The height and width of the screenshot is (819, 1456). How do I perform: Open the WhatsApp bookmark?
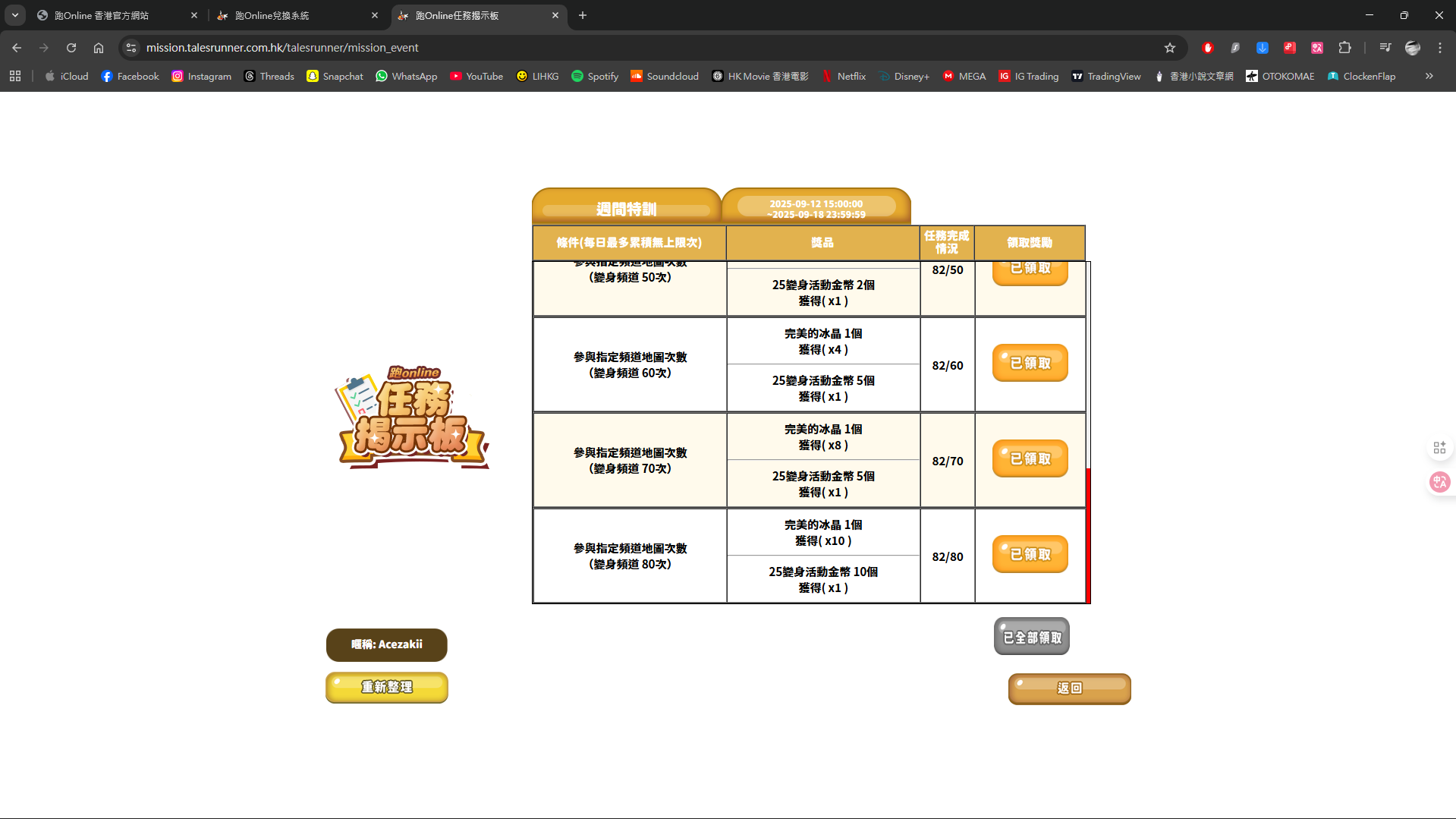point(407,77)
